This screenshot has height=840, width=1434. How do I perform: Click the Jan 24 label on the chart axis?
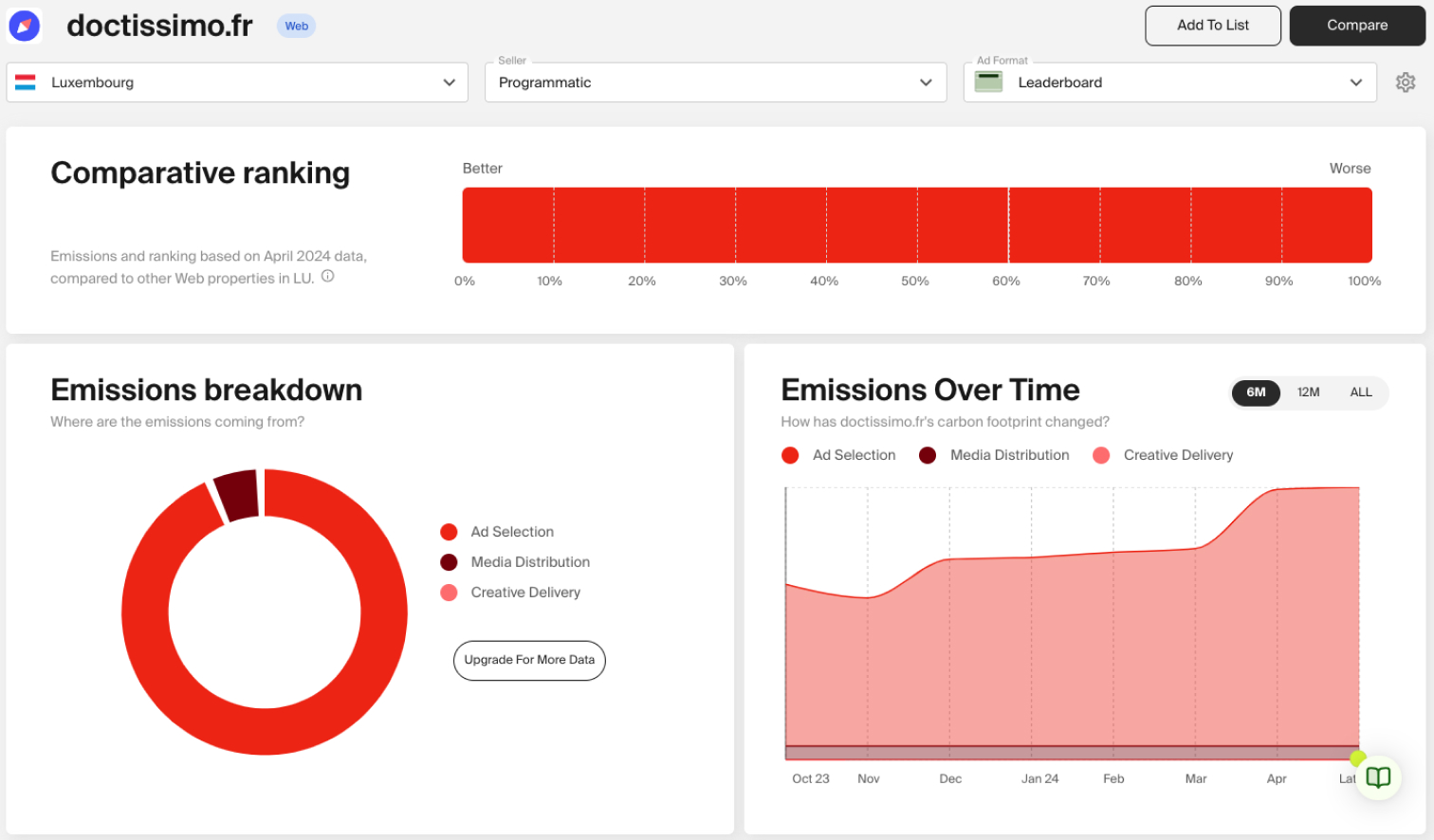coord(1039,778)
